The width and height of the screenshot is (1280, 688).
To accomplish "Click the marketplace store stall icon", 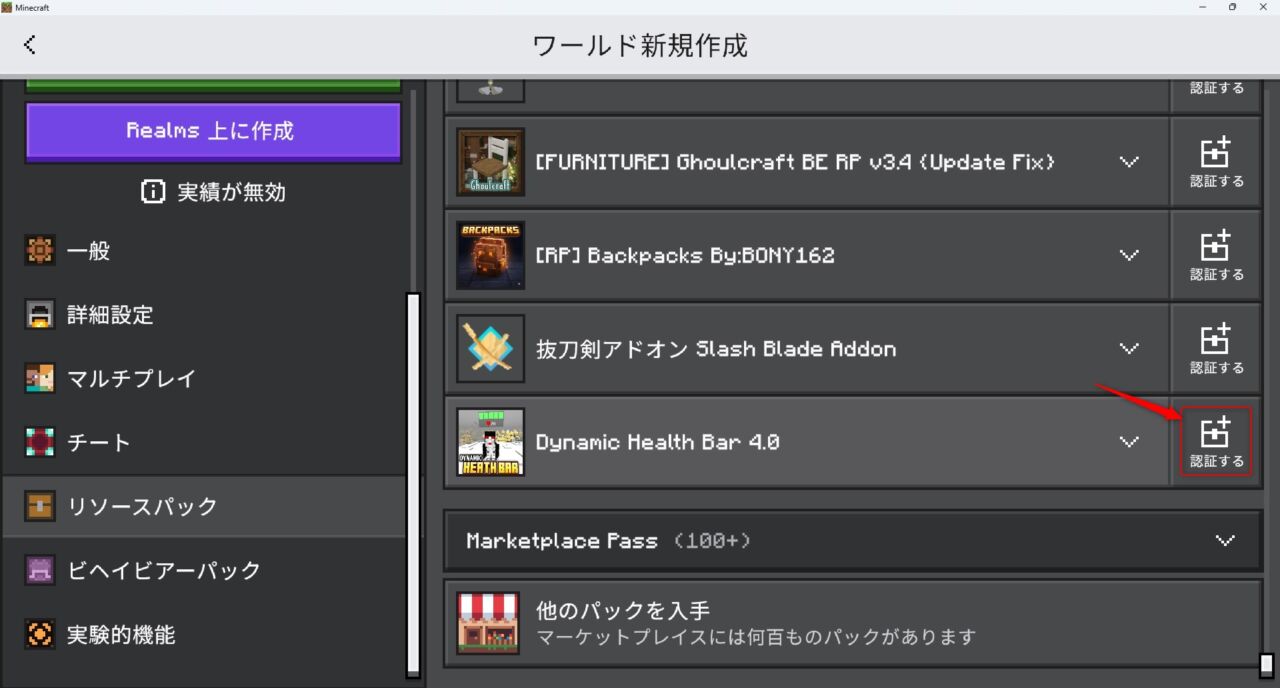I will (488, 622).
